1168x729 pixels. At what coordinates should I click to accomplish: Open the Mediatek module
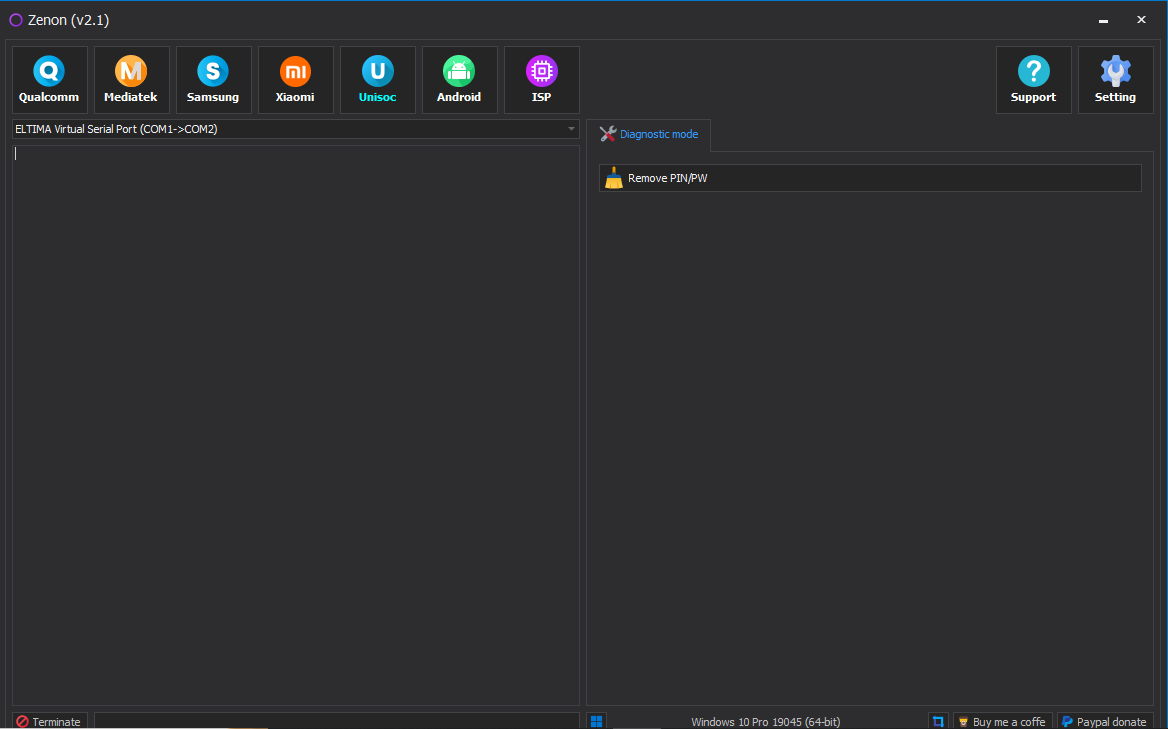(x=132, y=80)
